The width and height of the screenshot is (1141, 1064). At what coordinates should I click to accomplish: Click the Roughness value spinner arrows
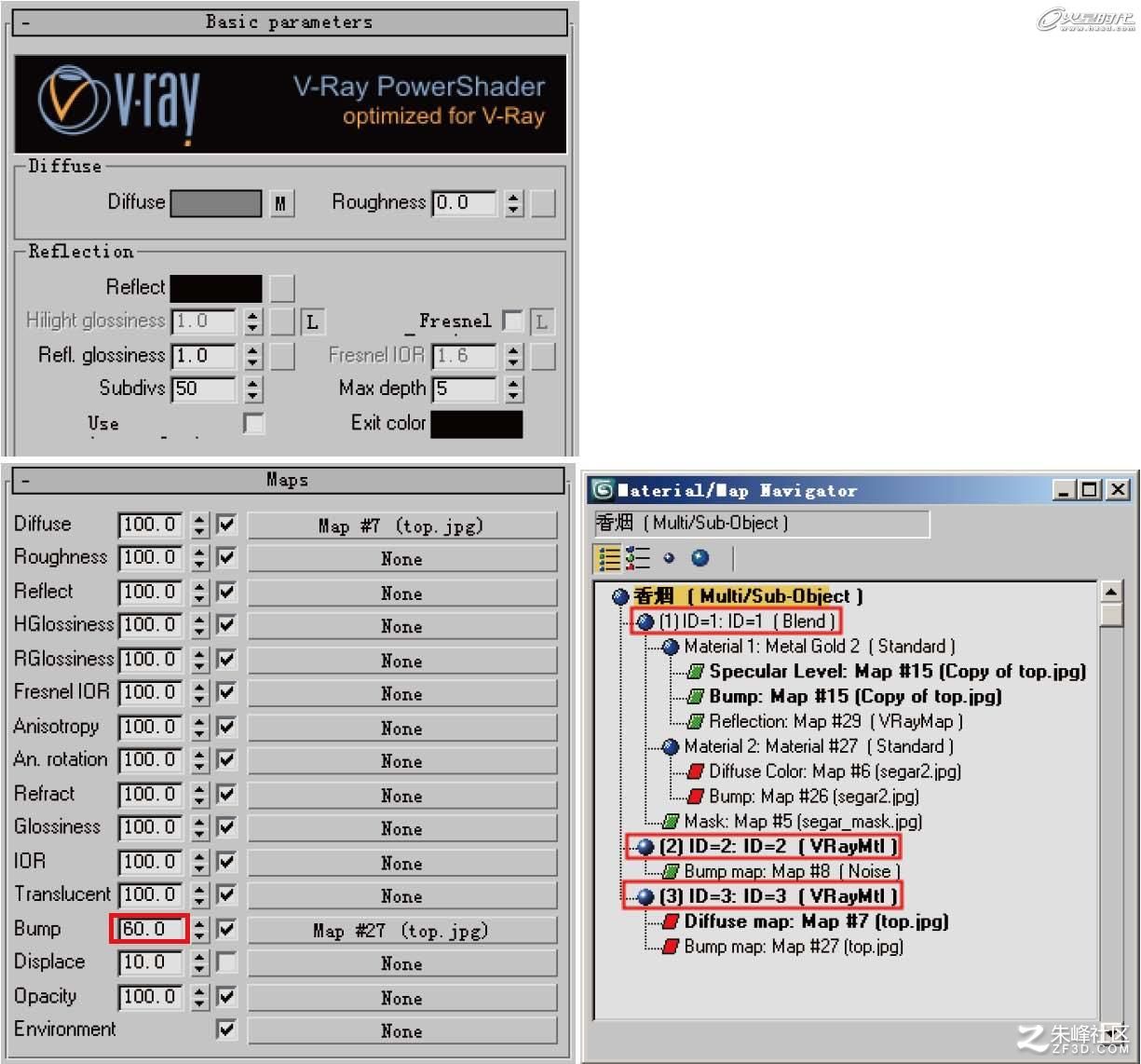[514, 203]
